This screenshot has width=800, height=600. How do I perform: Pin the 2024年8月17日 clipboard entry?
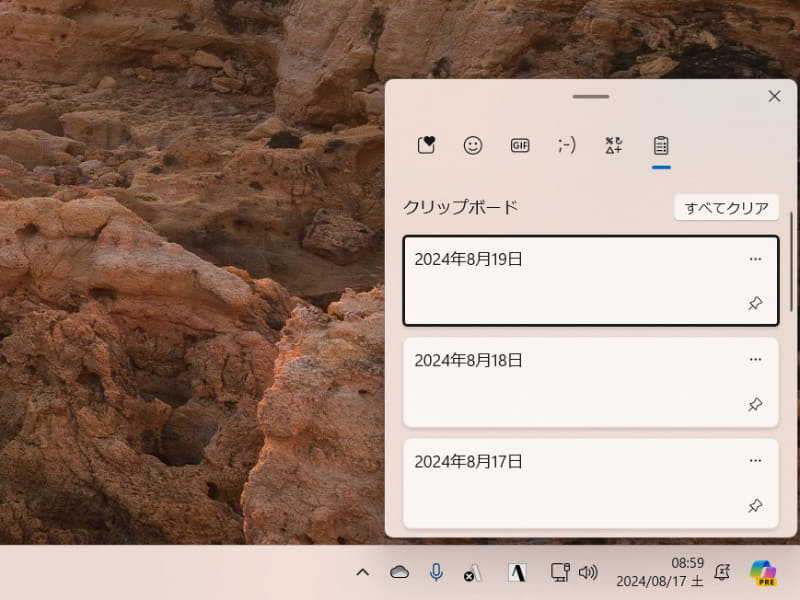(x=756, y=505)
